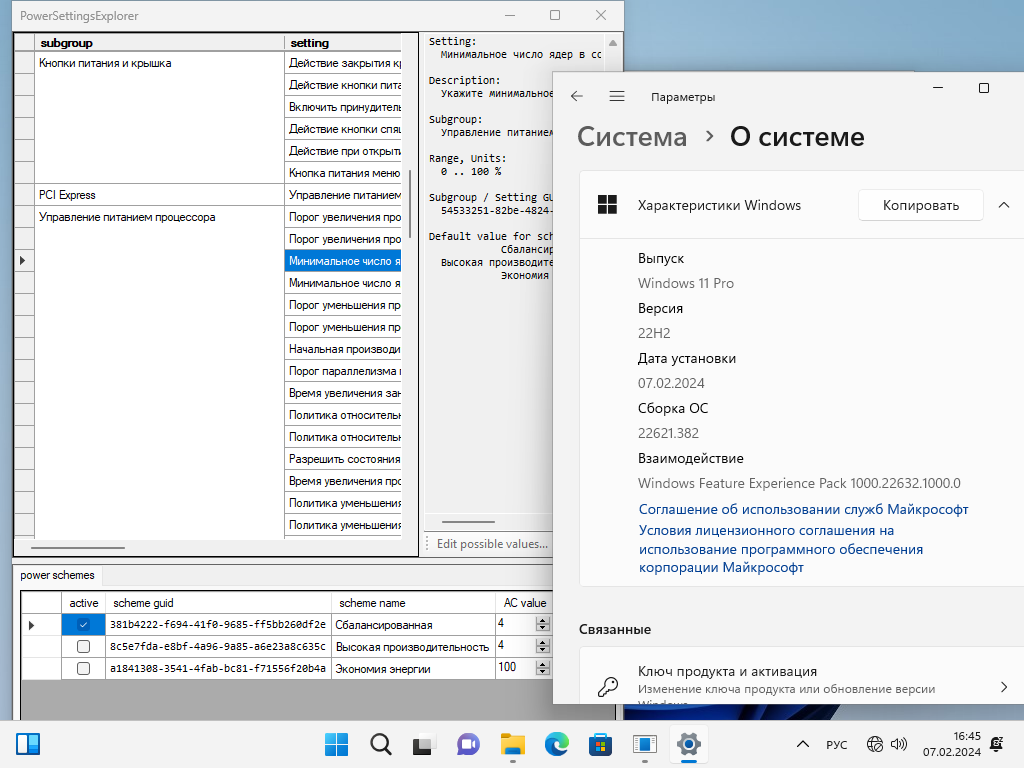Open Соглашение об использовании служб Майкрософт
1024x768 pixels.
coord(803,509)
